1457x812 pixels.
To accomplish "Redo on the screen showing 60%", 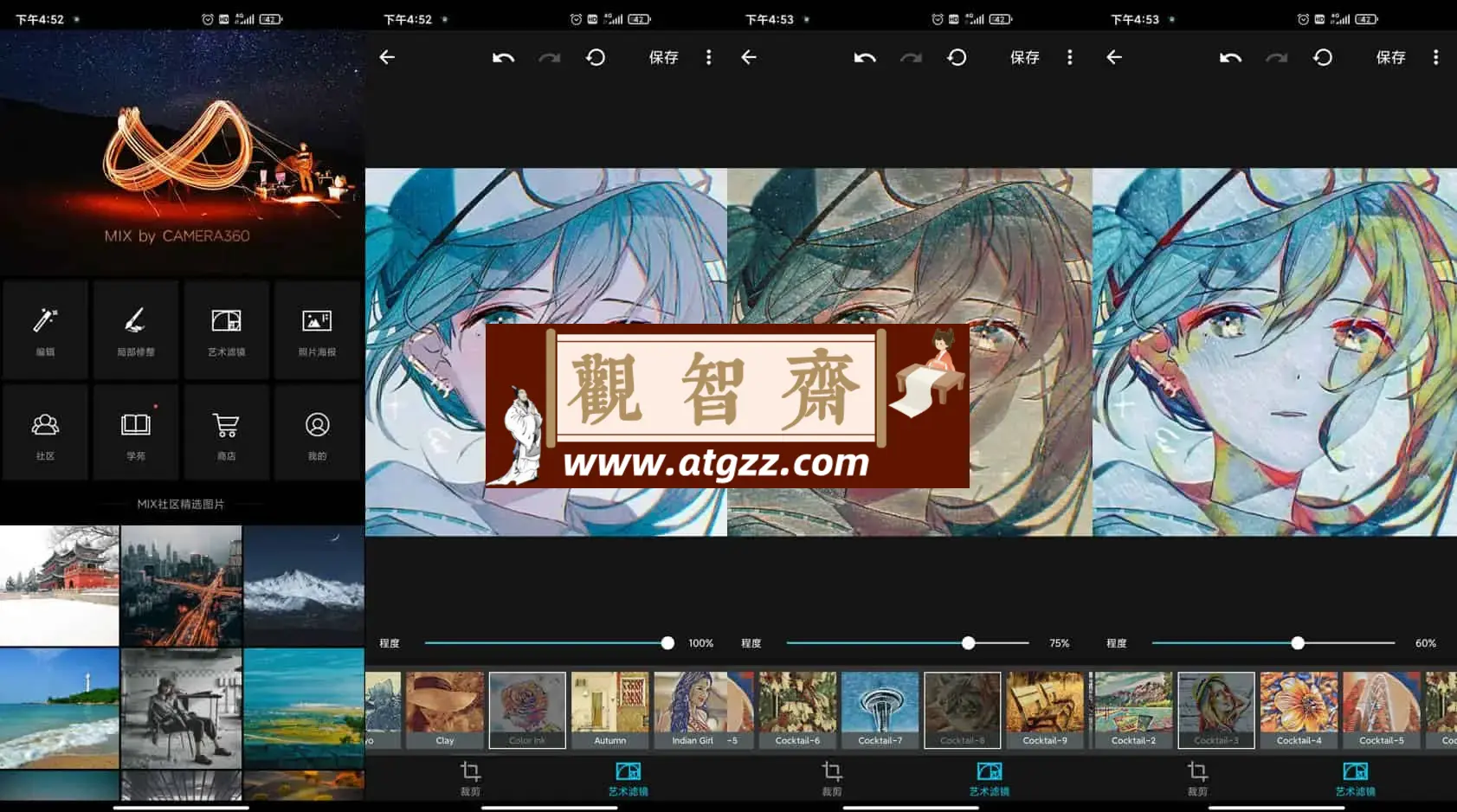I will 1277,57.
